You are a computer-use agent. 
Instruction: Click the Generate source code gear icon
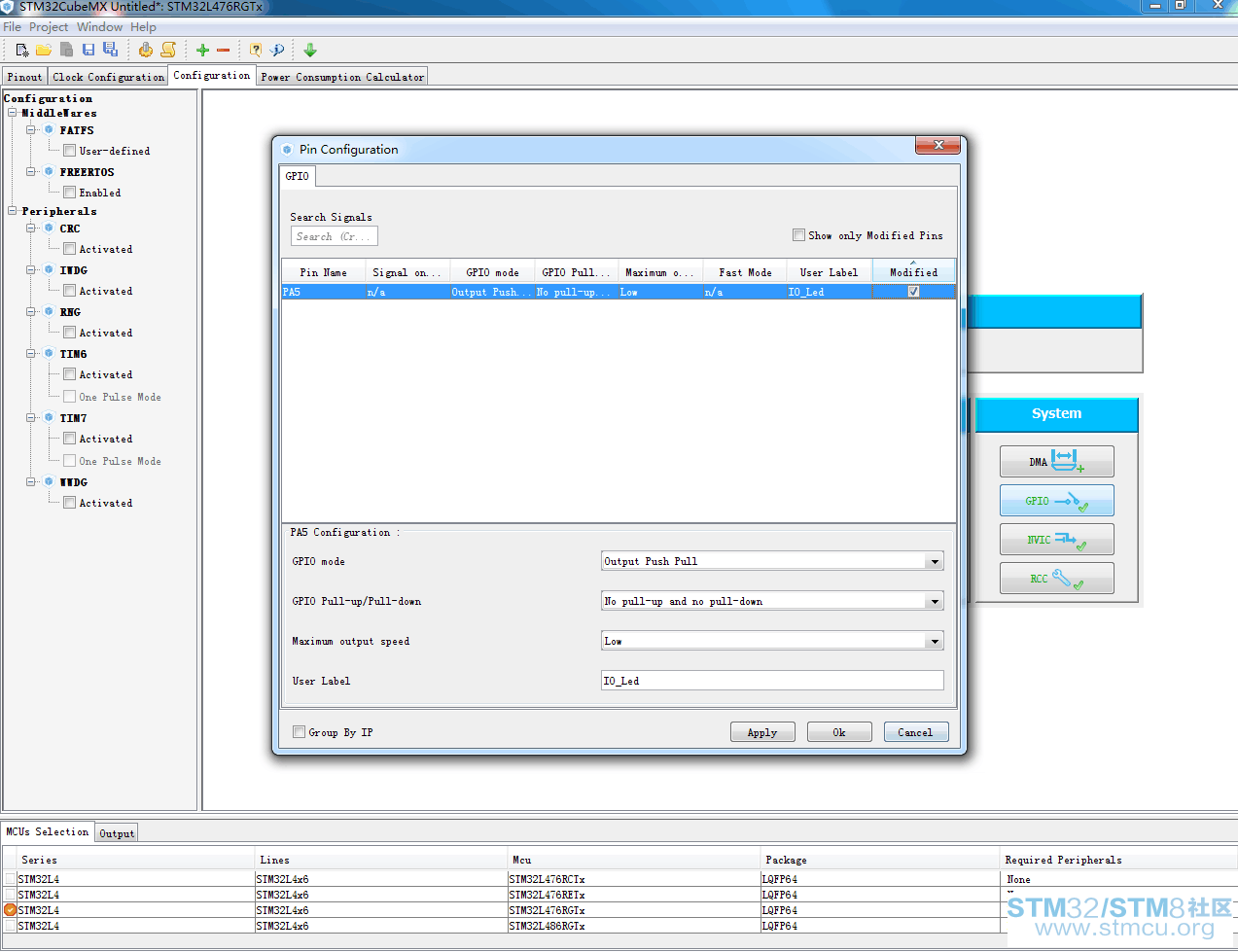[x=146, y=50]
